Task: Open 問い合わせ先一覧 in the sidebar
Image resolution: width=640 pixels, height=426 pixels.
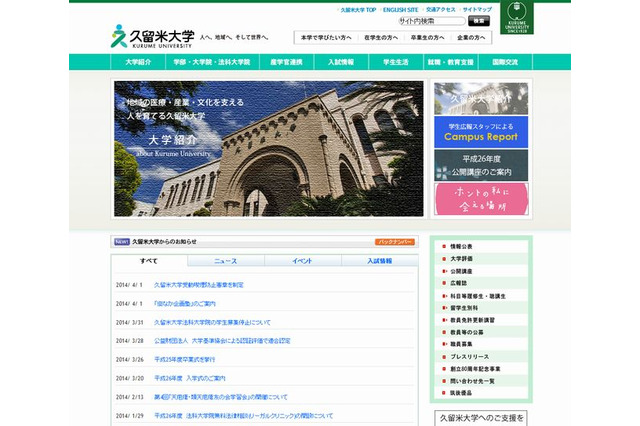Action: (472, 381)
